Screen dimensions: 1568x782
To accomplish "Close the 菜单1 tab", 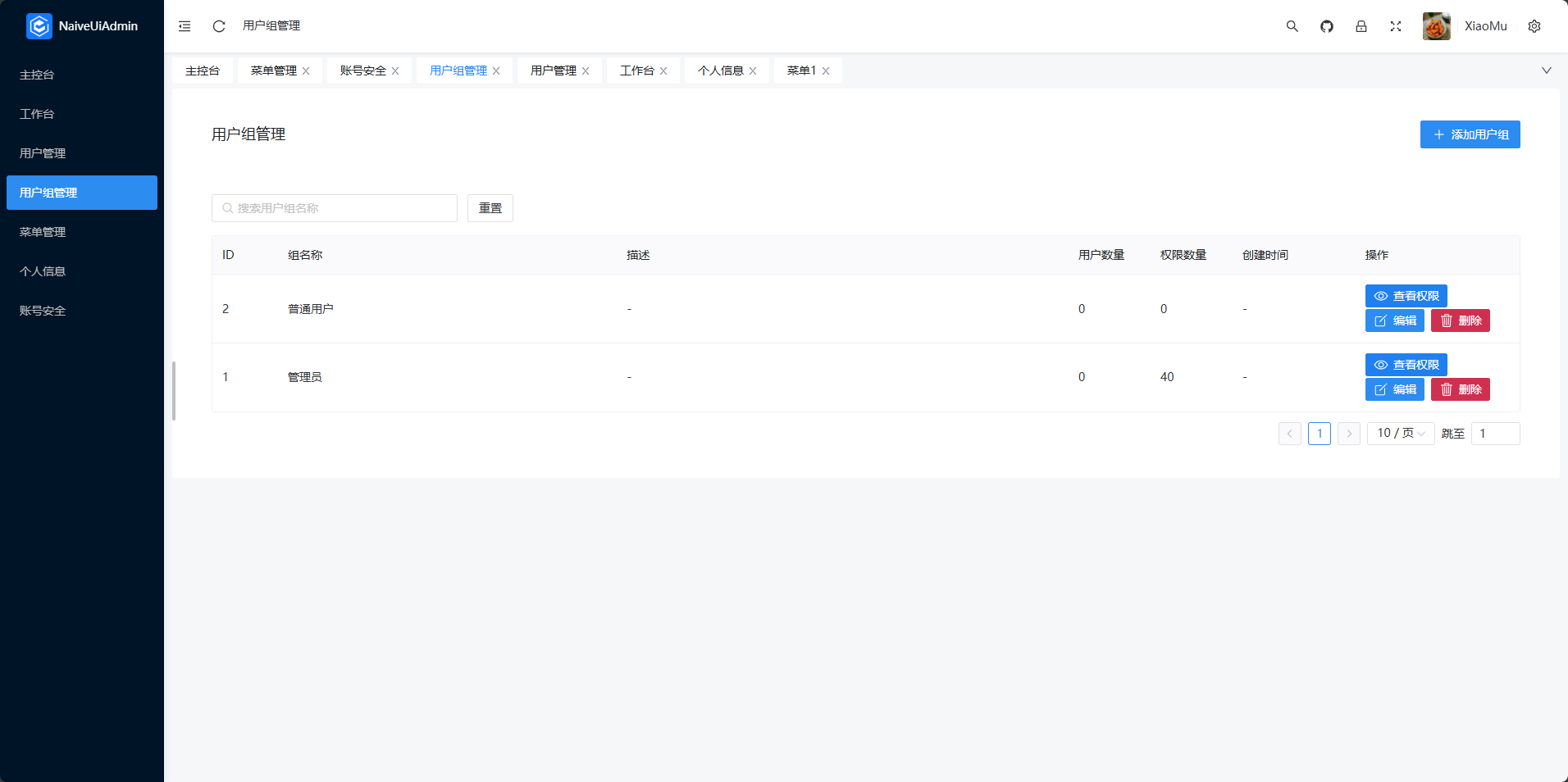I will pos(827,70).
